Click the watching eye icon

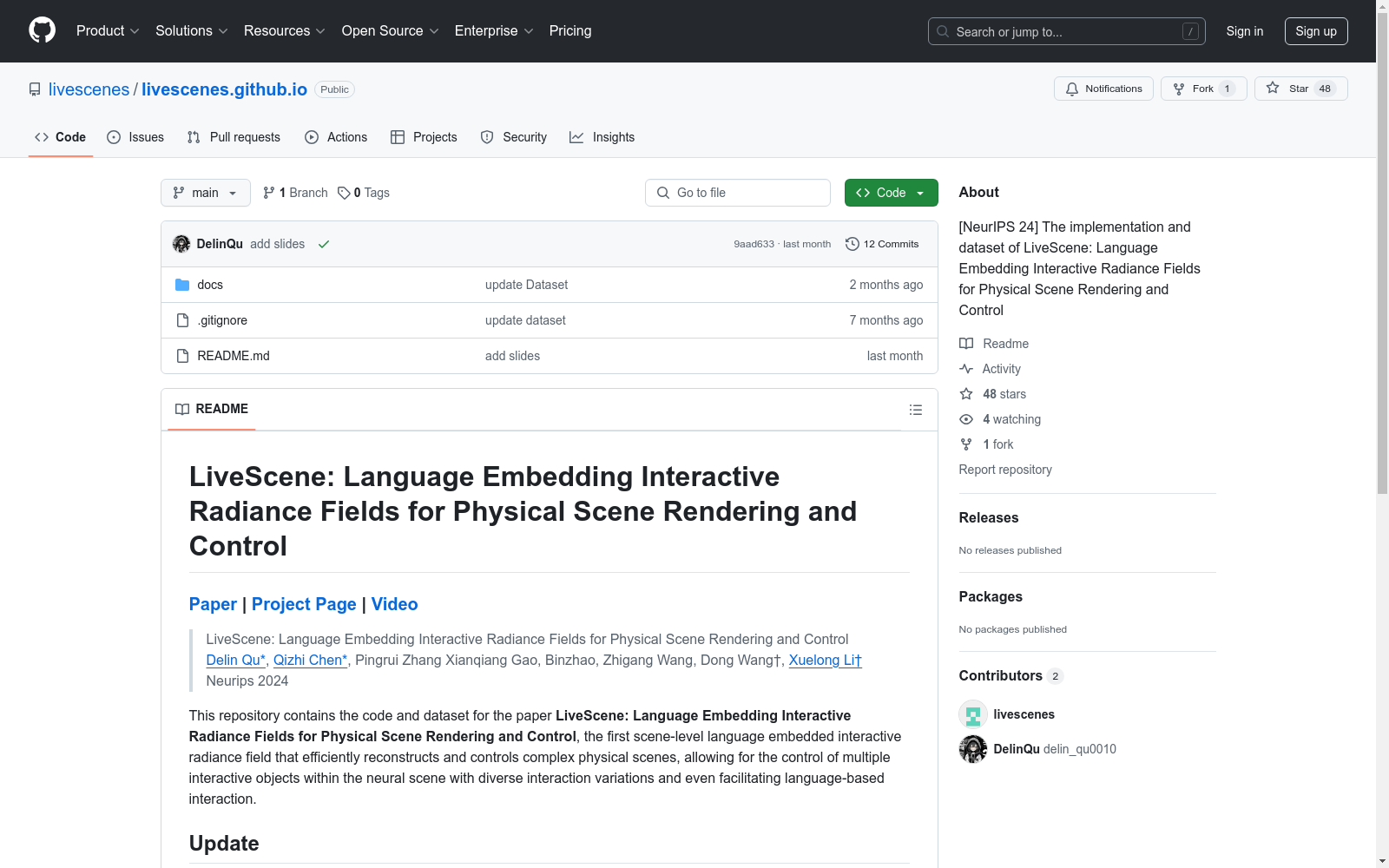[966, 419]
